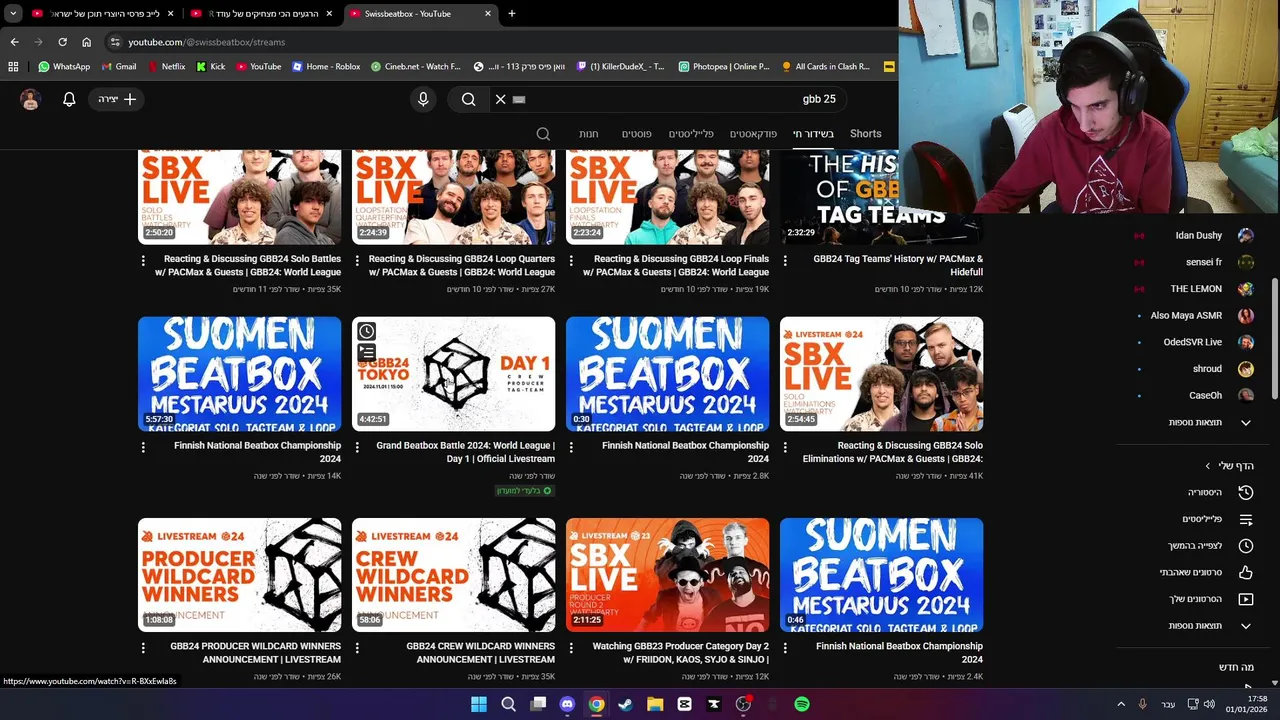This screenshot has height=720, width=1280.
Task: Open the Watch Later clock icon in the sidebar
Action: [x=1245, y=546]
